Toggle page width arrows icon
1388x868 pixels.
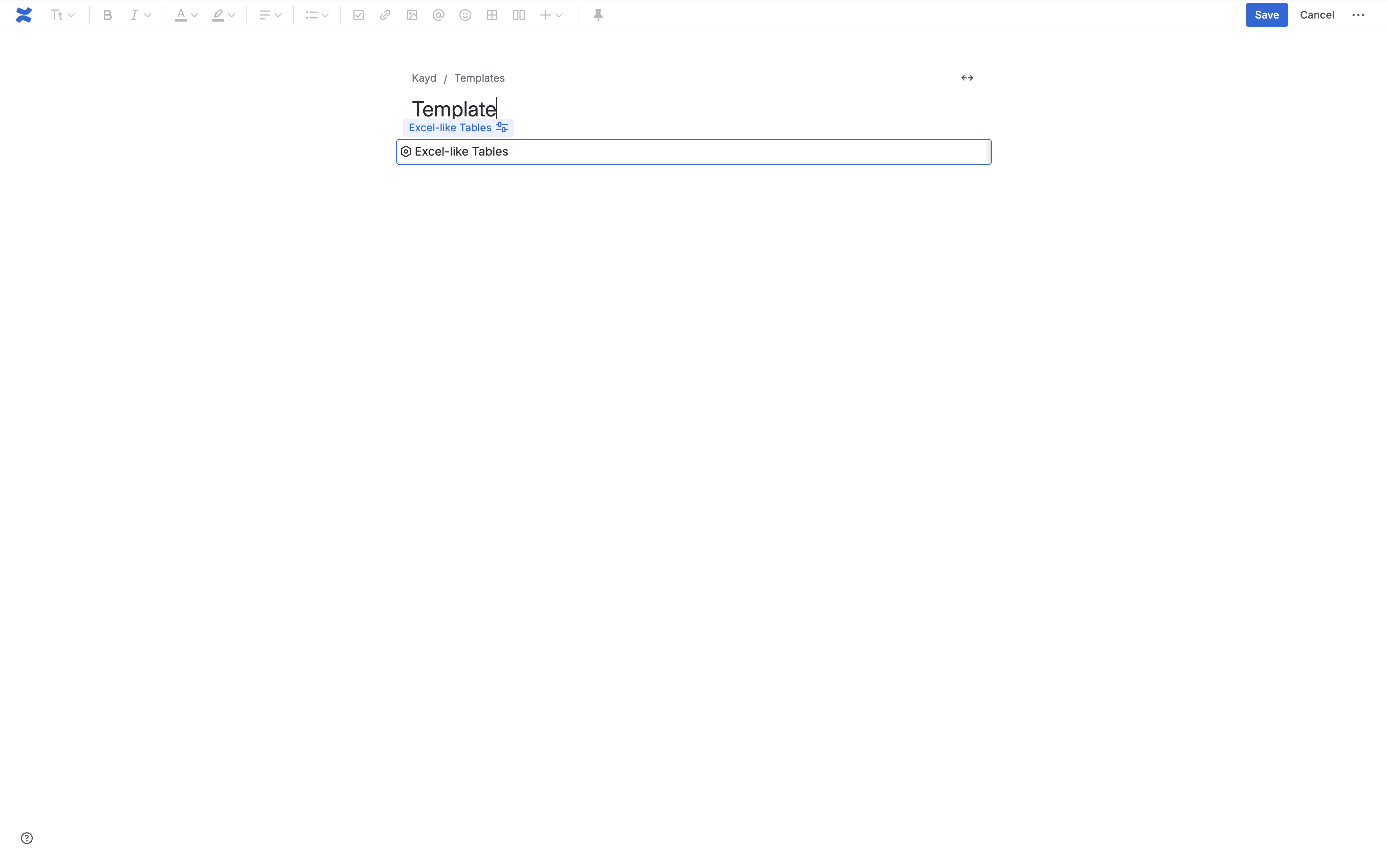tap(967, 78)
